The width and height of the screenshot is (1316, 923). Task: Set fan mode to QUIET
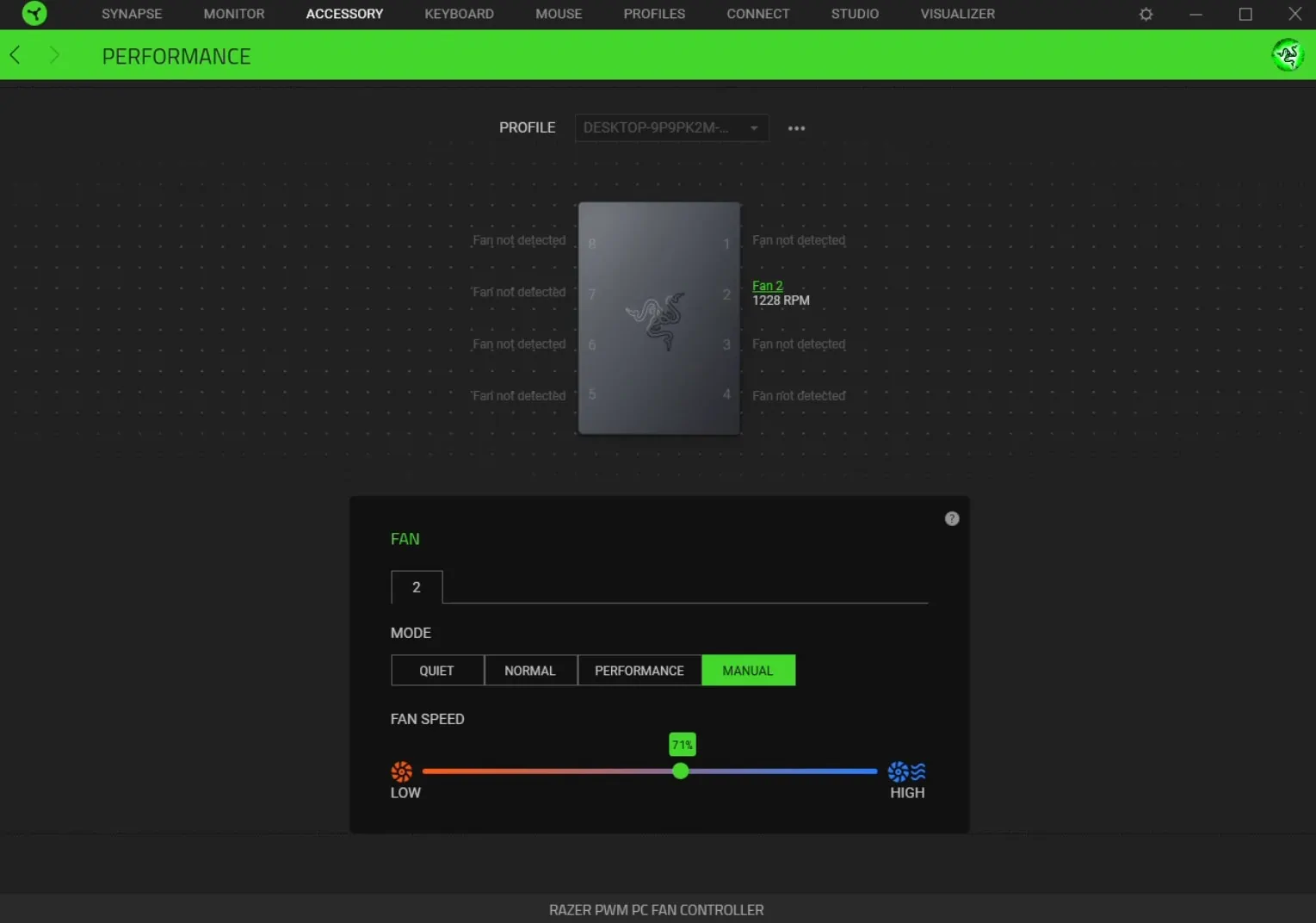[x=437, y=671]
